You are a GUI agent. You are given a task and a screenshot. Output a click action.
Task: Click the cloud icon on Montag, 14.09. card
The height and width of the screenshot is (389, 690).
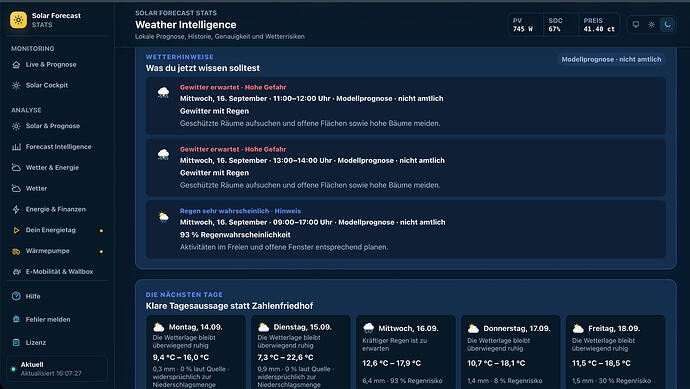(158, 327)
